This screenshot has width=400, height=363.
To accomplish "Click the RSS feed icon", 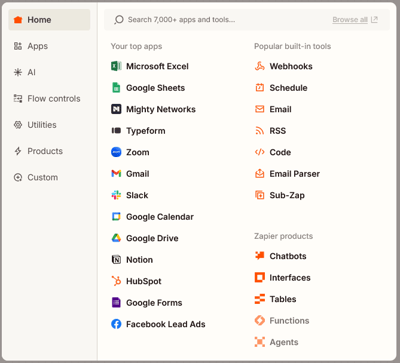I will click(260, 131).
